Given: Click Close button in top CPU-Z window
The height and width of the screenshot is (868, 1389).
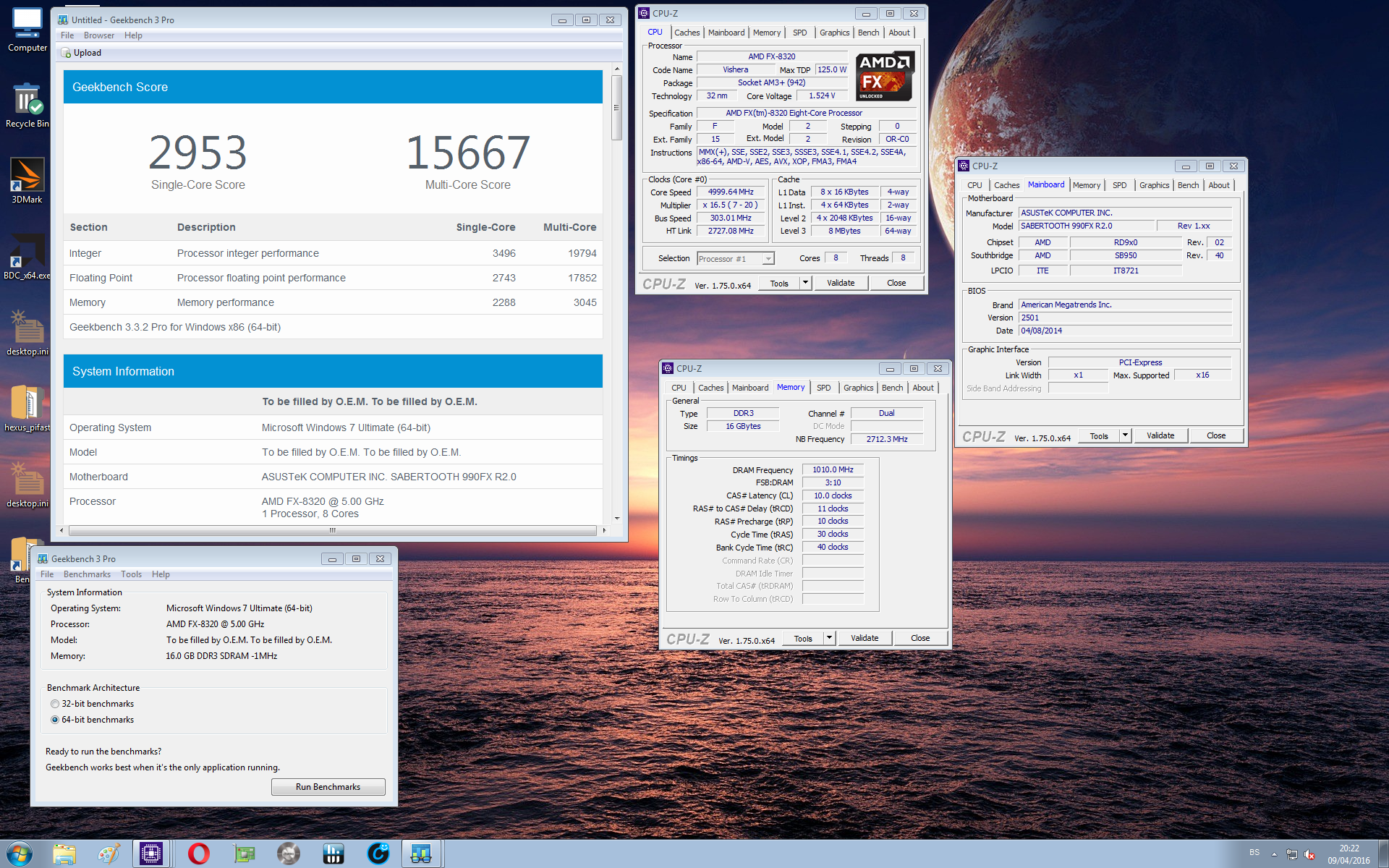Looking at the screenshot, I should click(896, 283).
